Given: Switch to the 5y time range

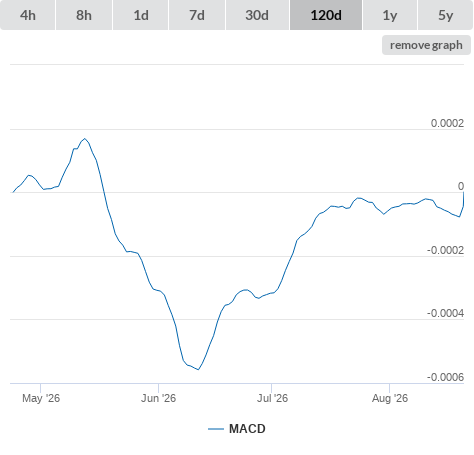Looking at the screenshot, I should (x=445, y=15).
